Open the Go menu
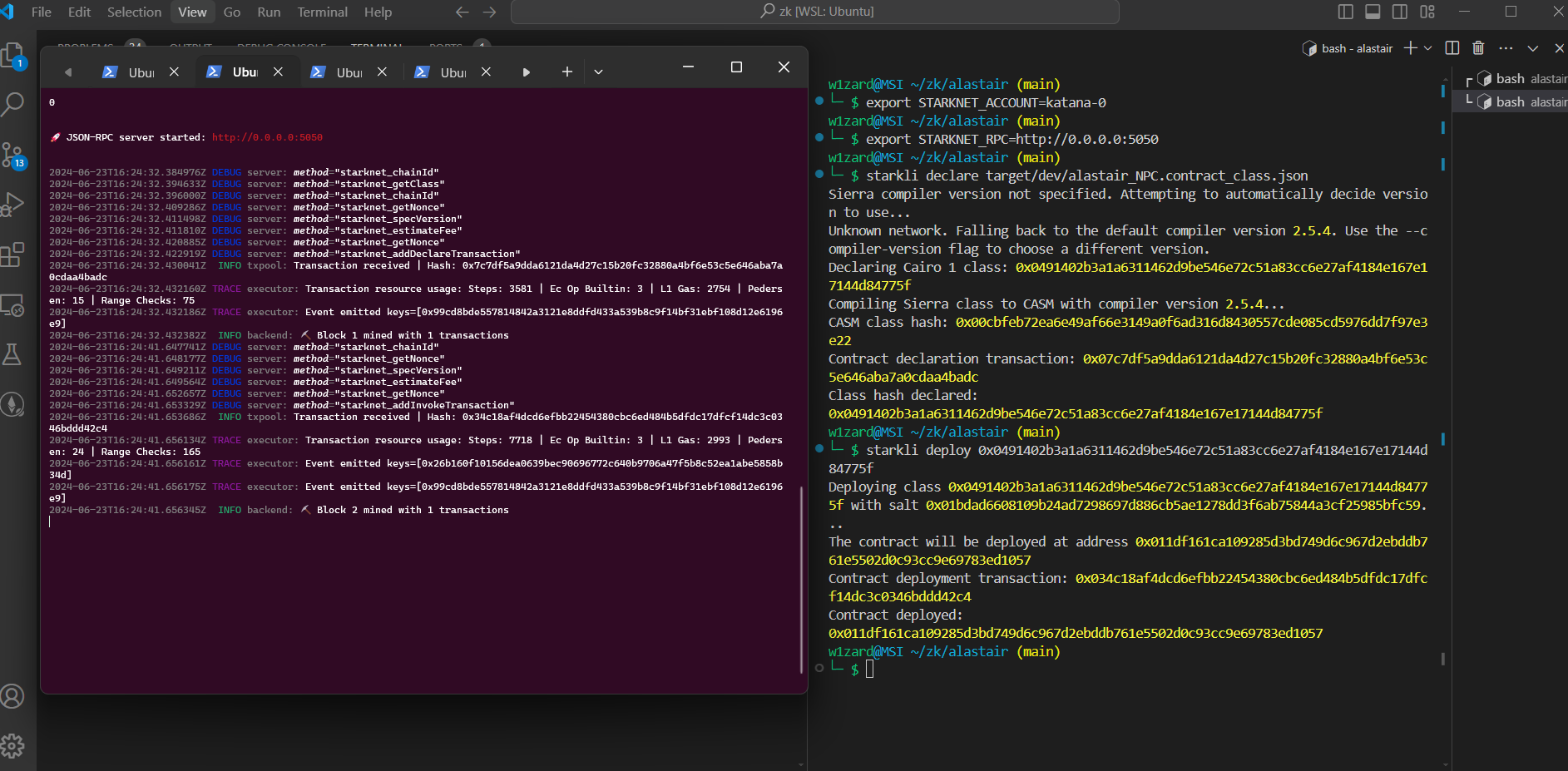 [232, 12]
